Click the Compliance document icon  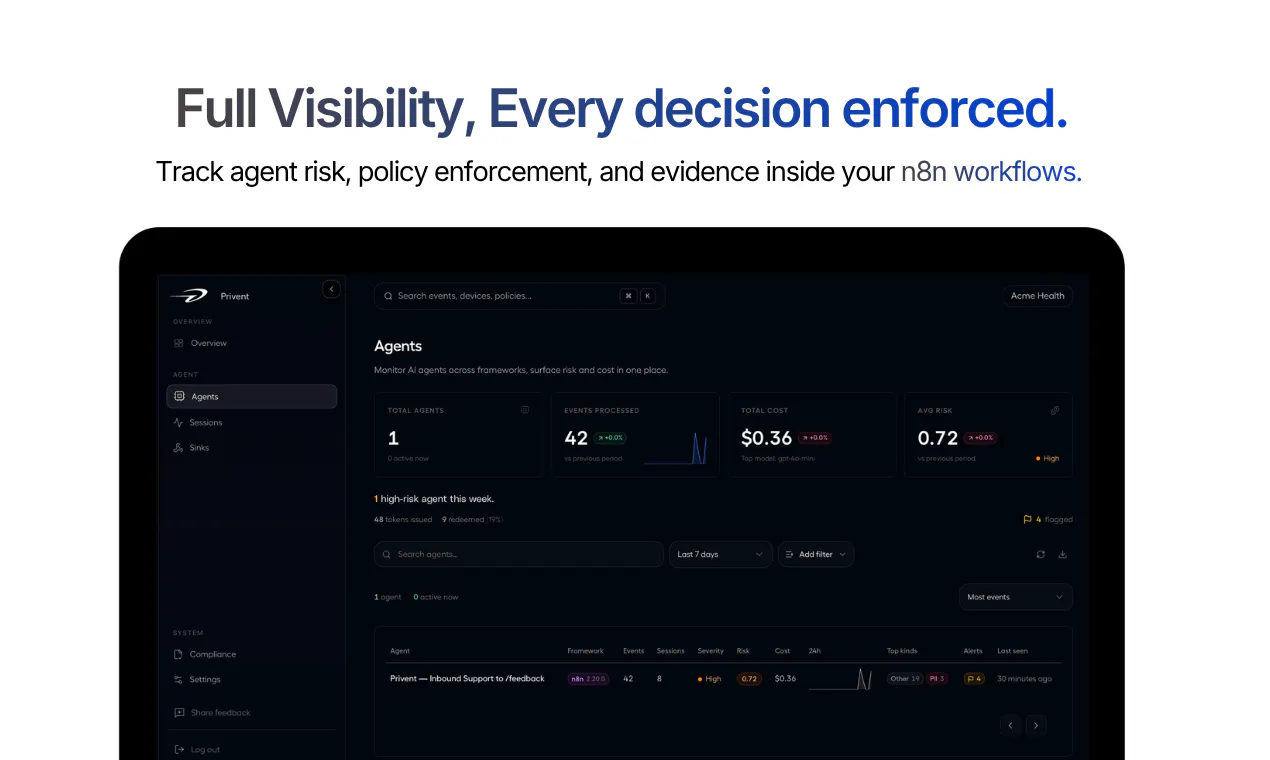pyautogui.click(x=178, y=654)
